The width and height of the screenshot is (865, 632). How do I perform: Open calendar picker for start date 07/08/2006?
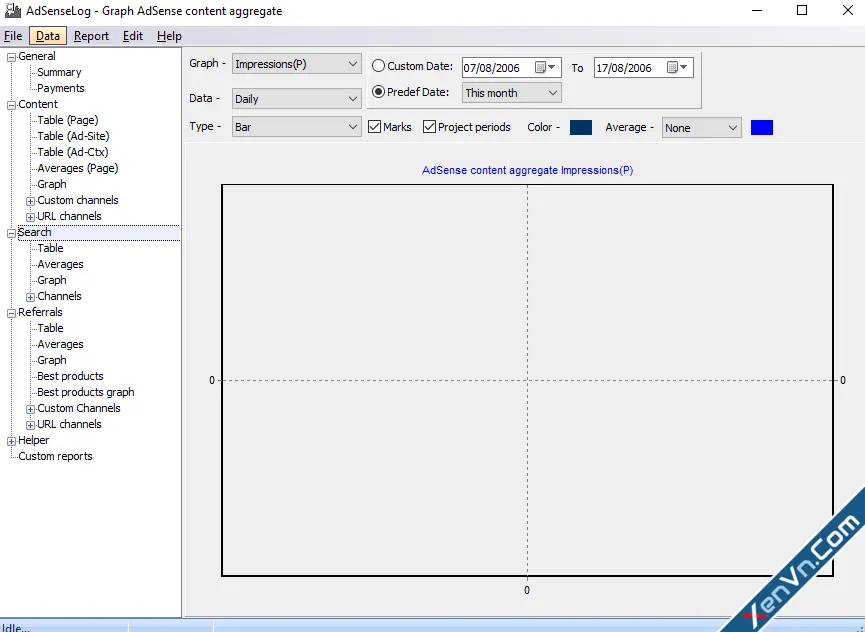(545, 67)
